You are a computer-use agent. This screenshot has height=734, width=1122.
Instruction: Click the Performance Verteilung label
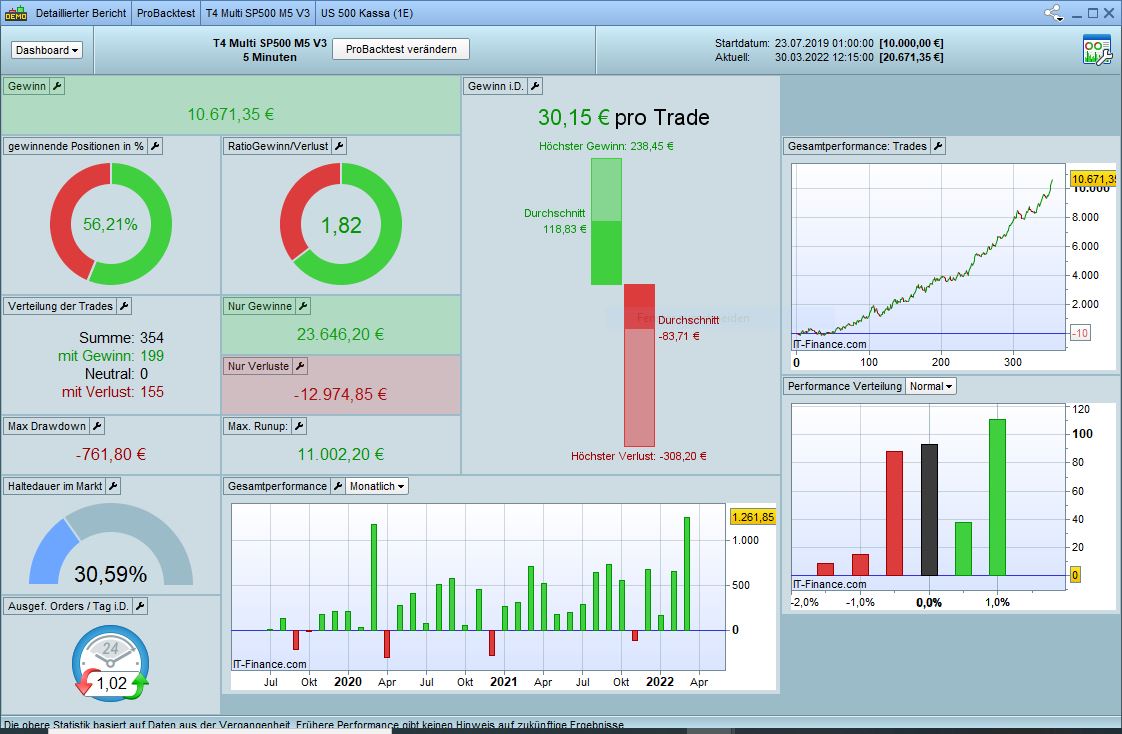(x=844, y=386)
